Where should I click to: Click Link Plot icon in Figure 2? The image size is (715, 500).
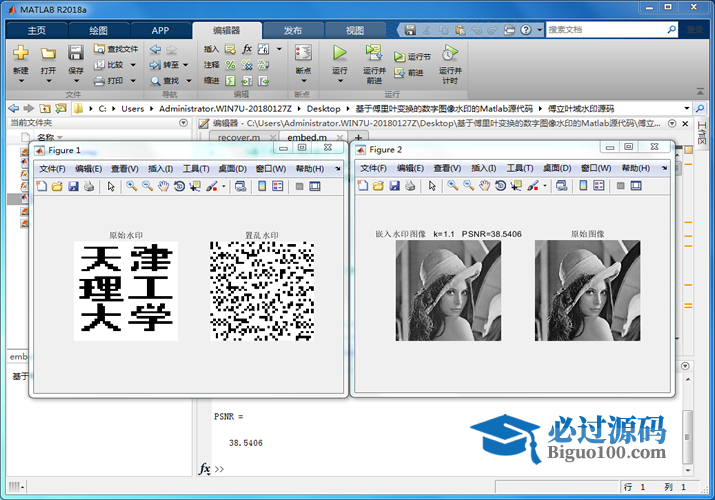click(x=562, y=186)
